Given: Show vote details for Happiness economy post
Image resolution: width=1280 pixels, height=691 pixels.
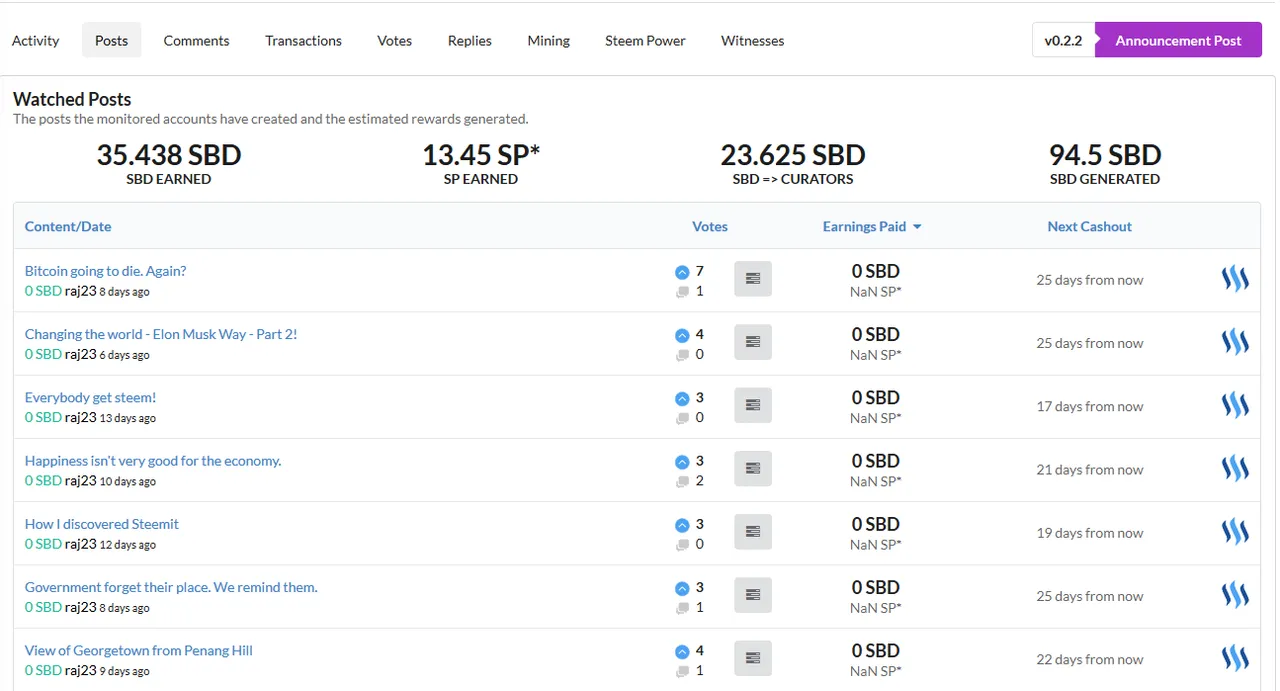Looking at the screenshot, I should click(x=753, y=468).
